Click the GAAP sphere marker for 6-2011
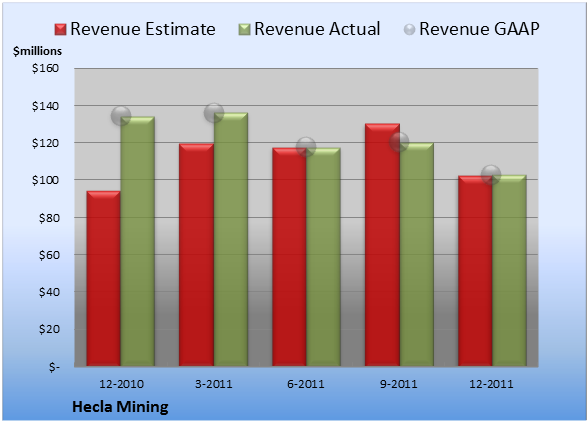The width and height of the screenshot is (588, 422). coord(306,147)
